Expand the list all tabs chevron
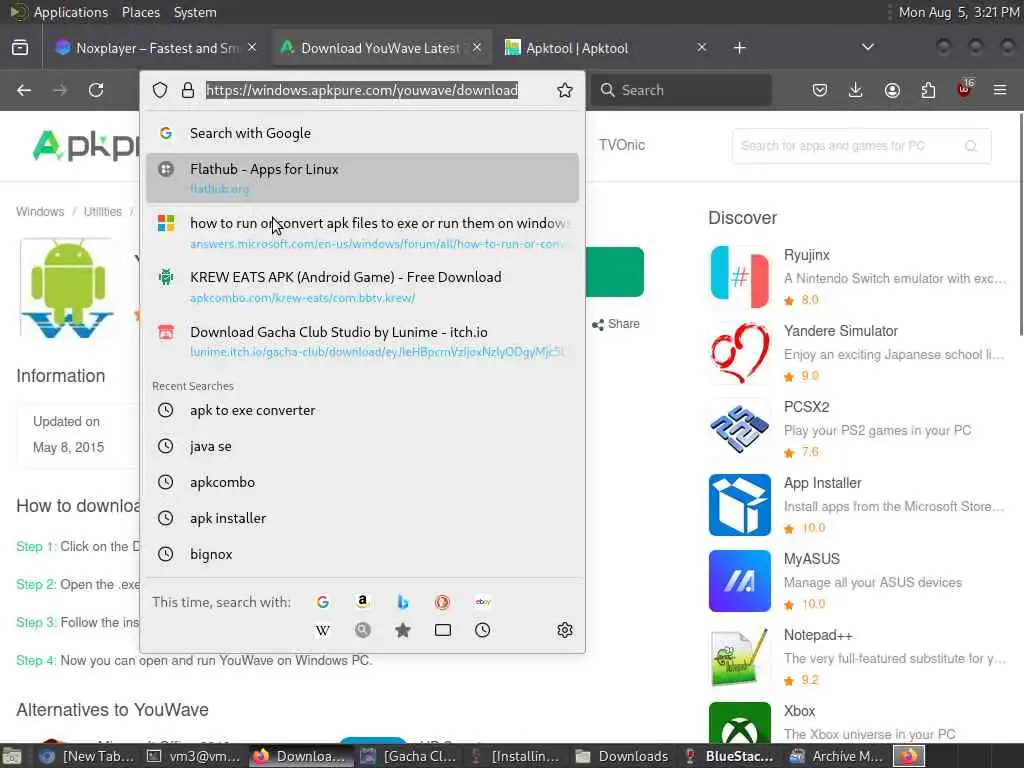The width and height of the screenshot is (1024, 768). pos(867,47)
